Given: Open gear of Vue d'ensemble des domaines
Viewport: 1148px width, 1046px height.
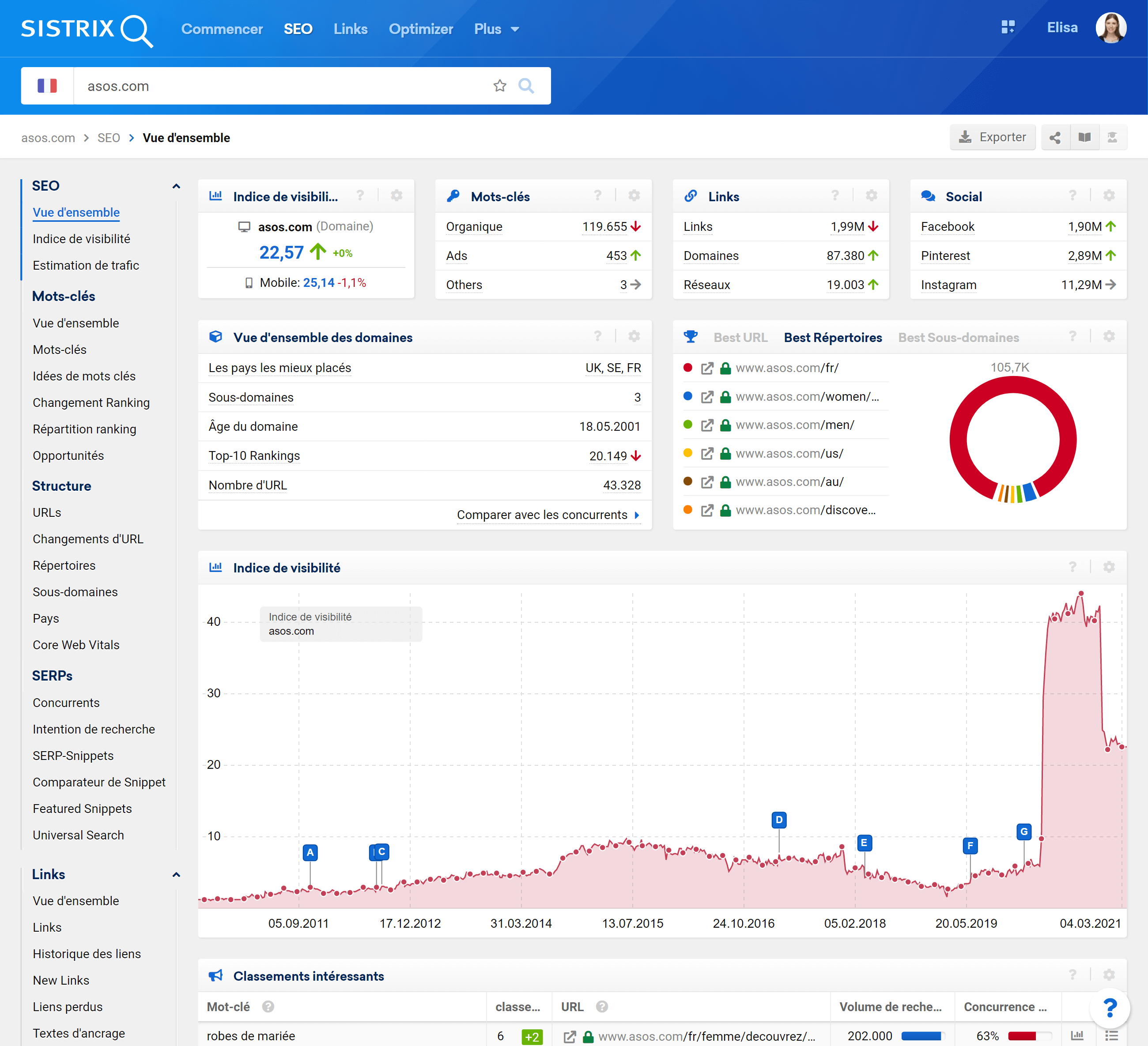Looking at the screenshot, I should 634,336.
